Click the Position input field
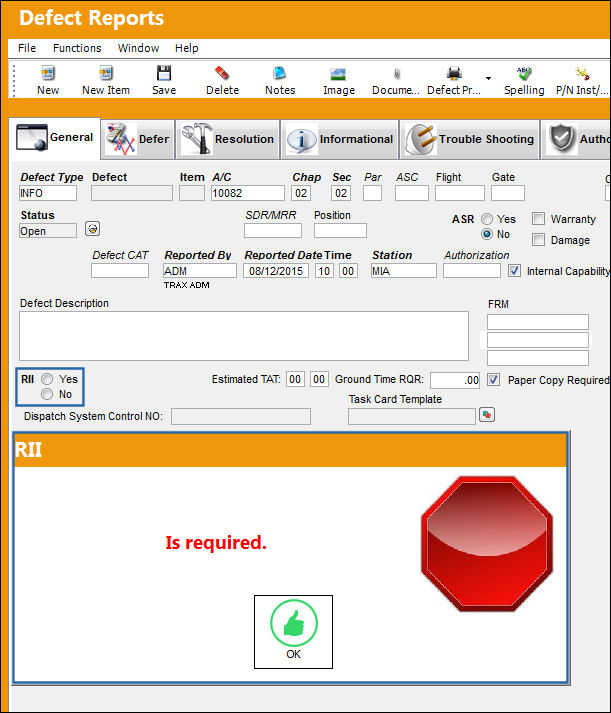The width and height of the screenshot is (611, 713). pyautogui.click(x=340, y=231)
